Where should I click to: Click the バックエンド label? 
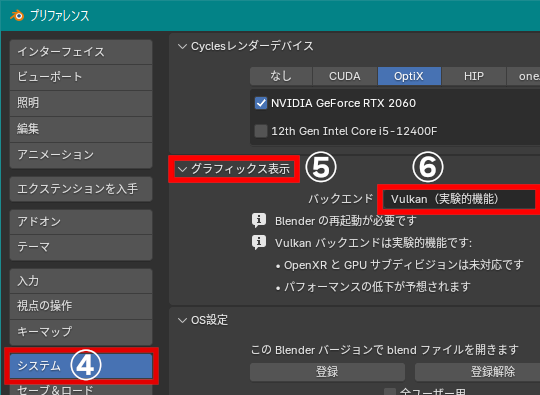point(341,199)
